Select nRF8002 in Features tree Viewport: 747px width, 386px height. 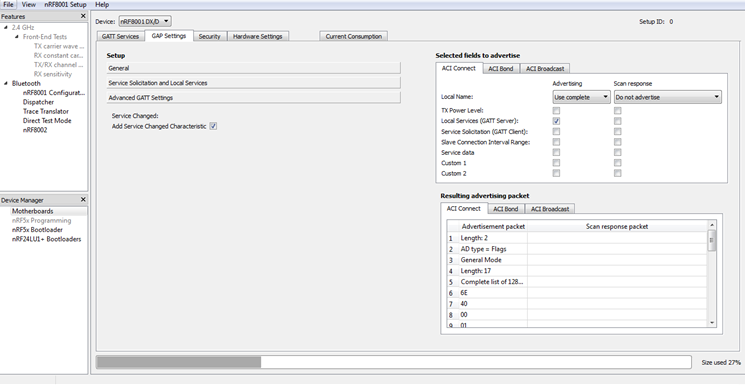[35, 130]
